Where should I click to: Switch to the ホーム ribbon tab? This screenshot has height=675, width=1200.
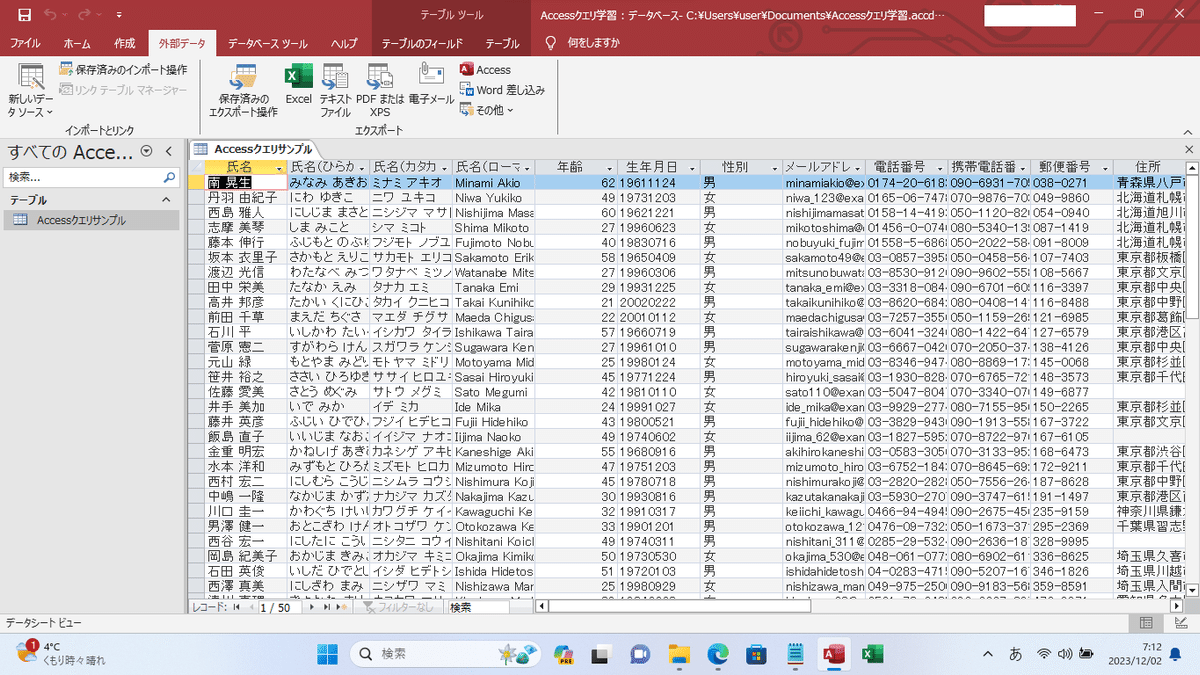point(77,43)
